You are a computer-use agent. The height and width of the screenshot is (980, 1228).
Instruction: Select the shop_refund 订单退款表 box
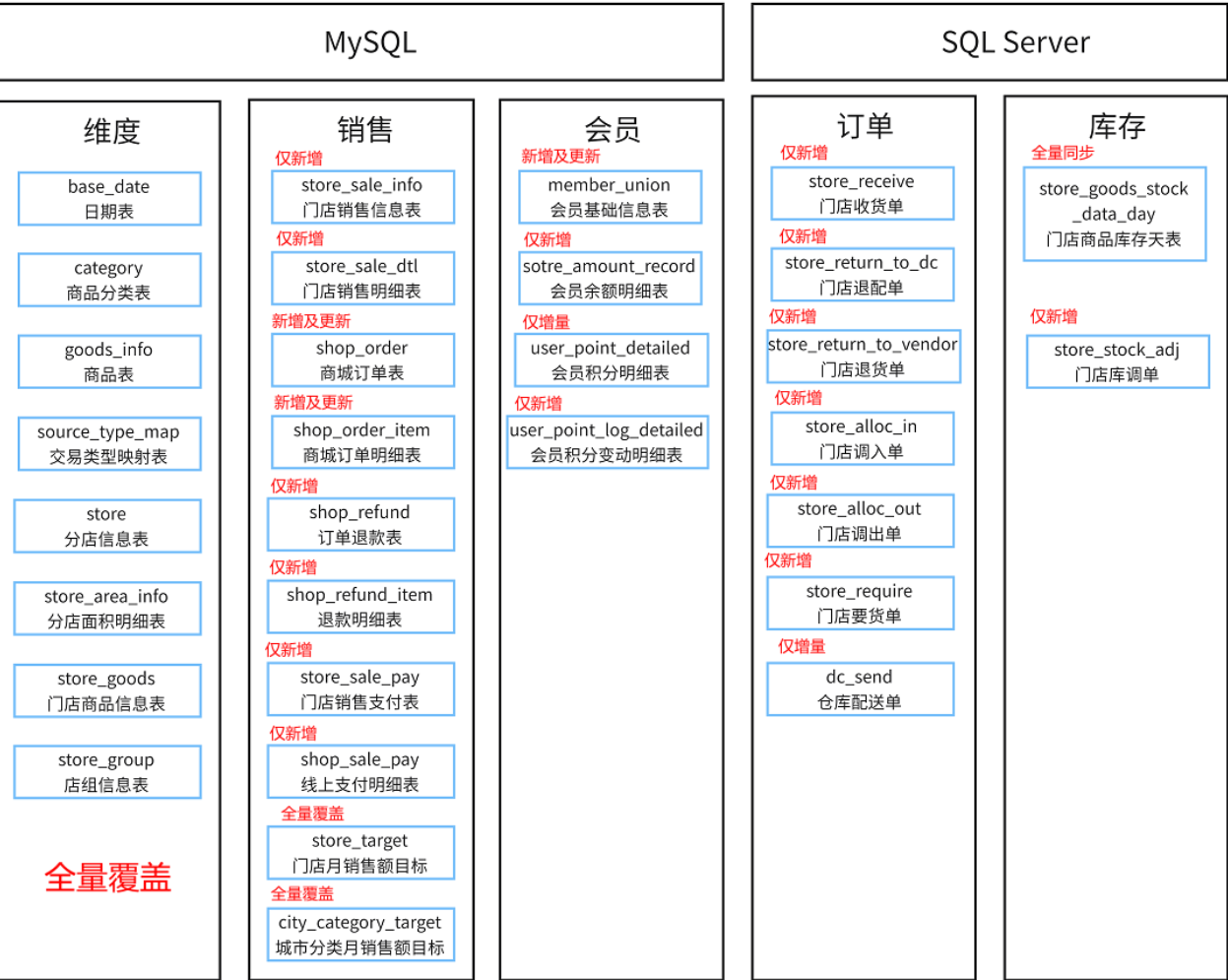[360, 525]
